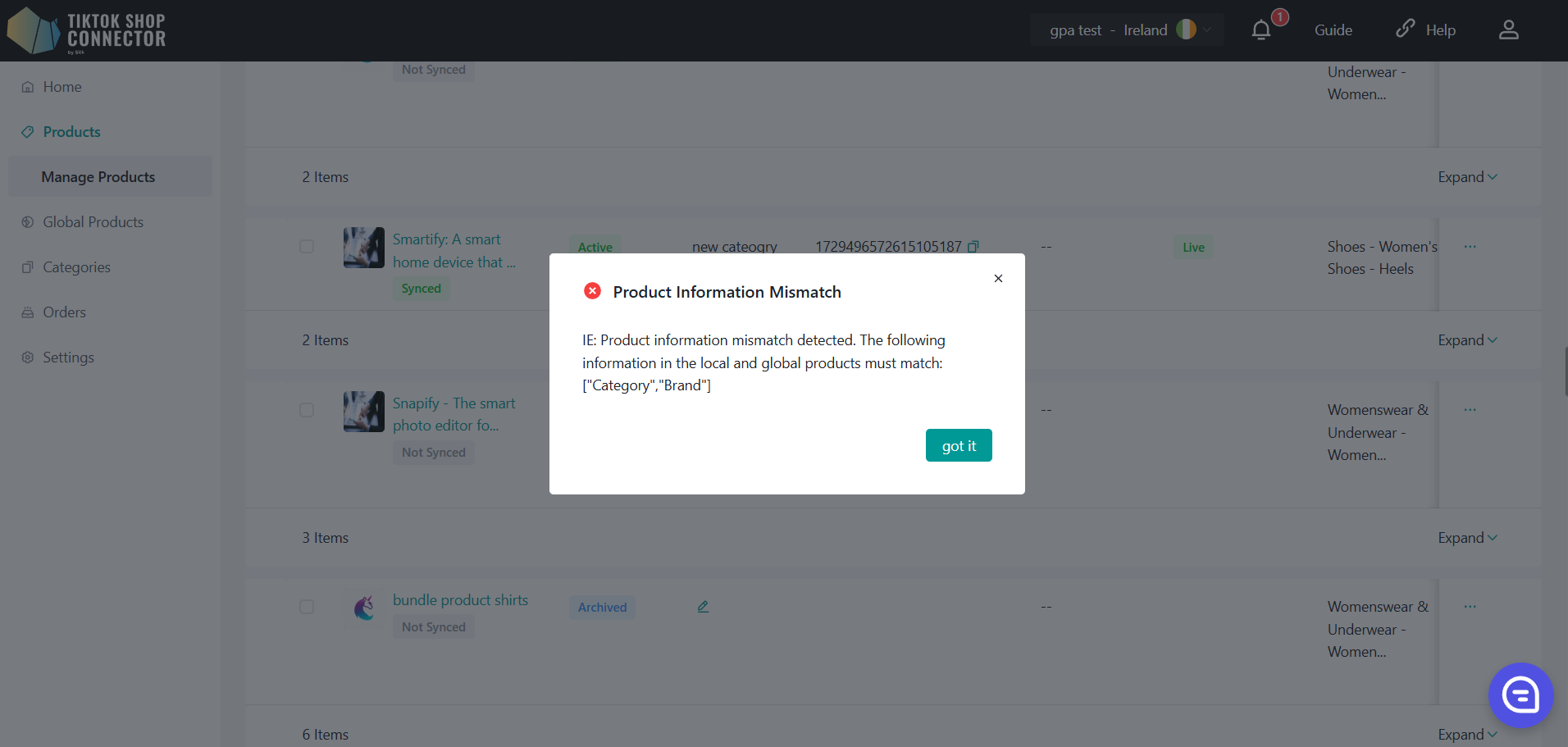Close the mismatch dialog with X
1568x747 pixels.
998,279
